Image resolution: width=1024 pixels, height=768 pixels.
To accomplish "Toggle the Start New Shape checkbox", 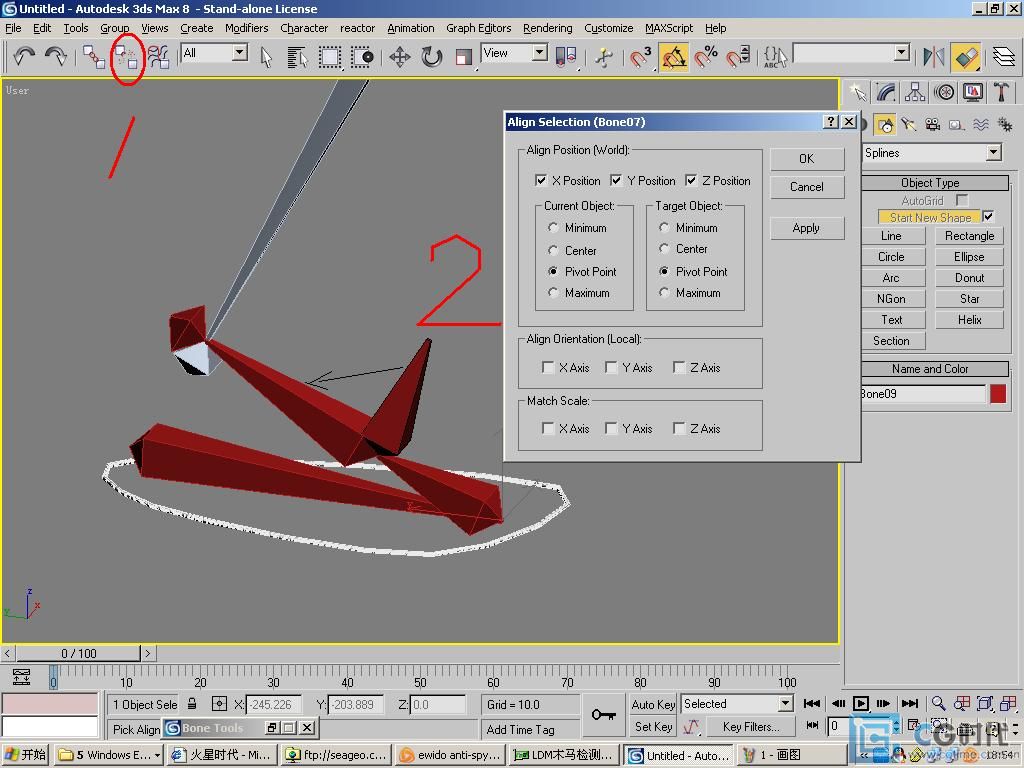I will (x=988, y=216).
